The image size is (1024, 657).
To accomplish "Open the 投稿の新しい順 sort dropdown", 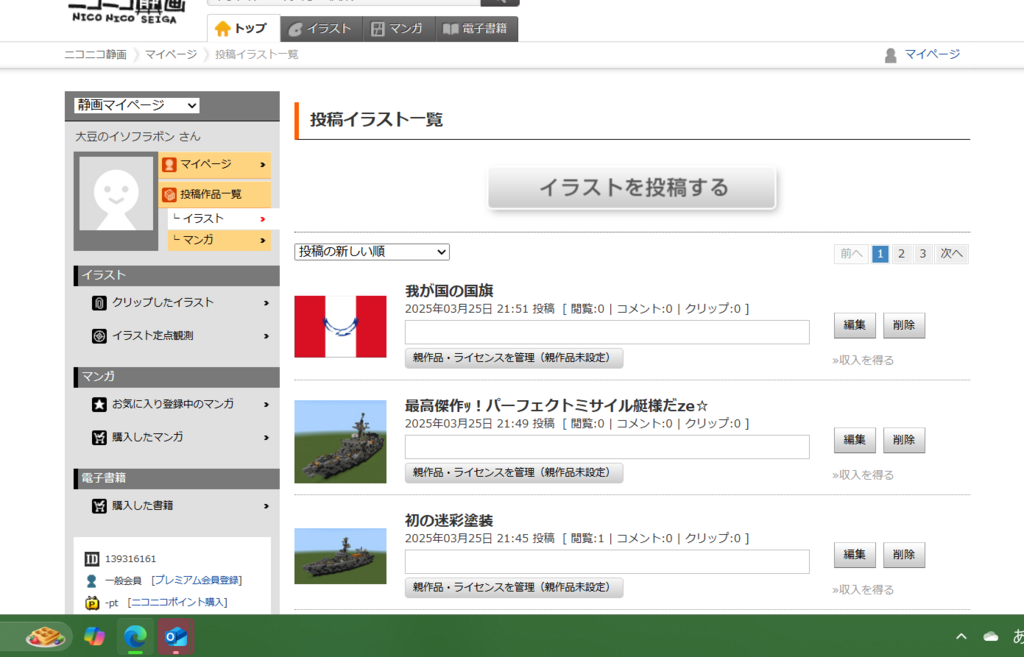I will [x=372, y=252].
